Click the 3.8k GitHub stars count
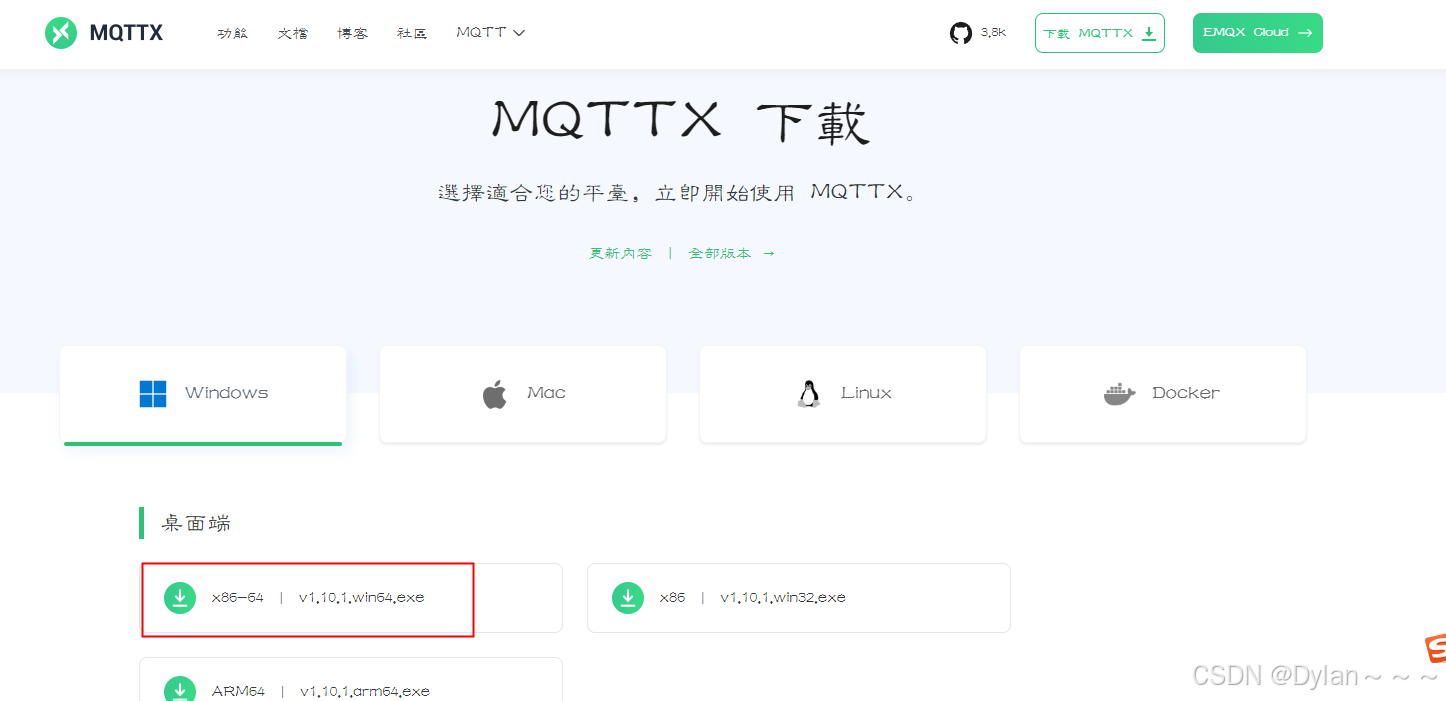The height and width of the screenshot is (701, 1446). tap(993, 33)
